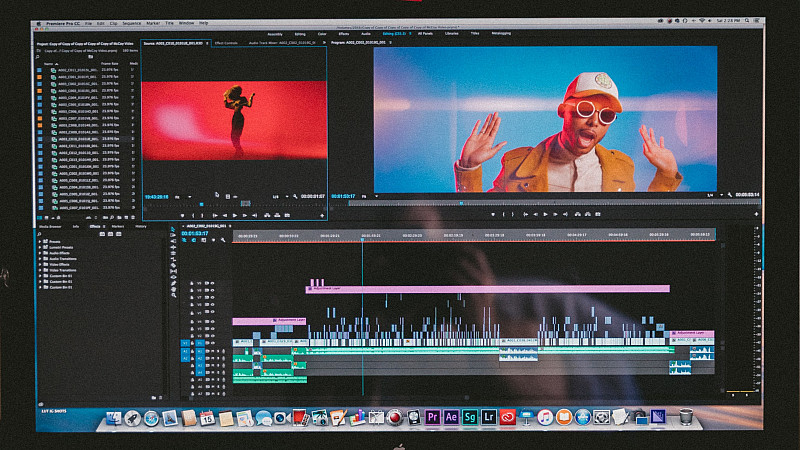Click the timeline playhead on time ruler
The width and height of the screenshot is (800, 450).
[362, 239]
